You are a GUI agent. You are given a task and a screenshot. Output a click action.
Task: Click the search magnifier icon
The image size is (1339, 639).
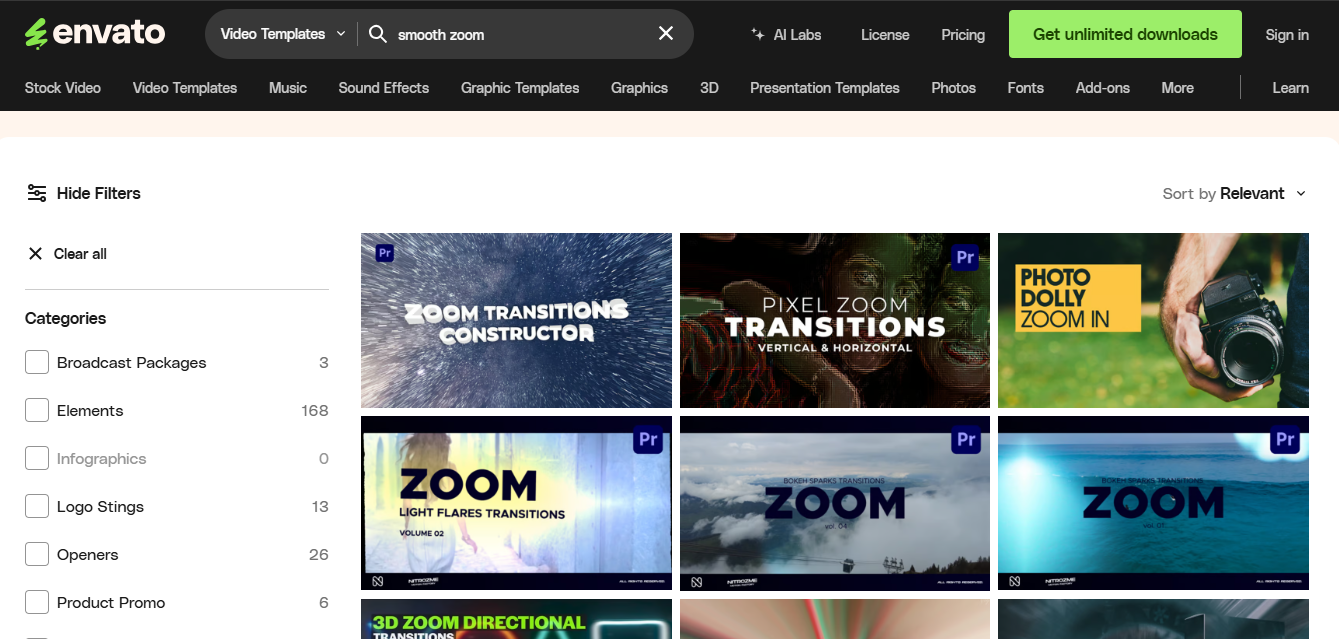point(378,34)
